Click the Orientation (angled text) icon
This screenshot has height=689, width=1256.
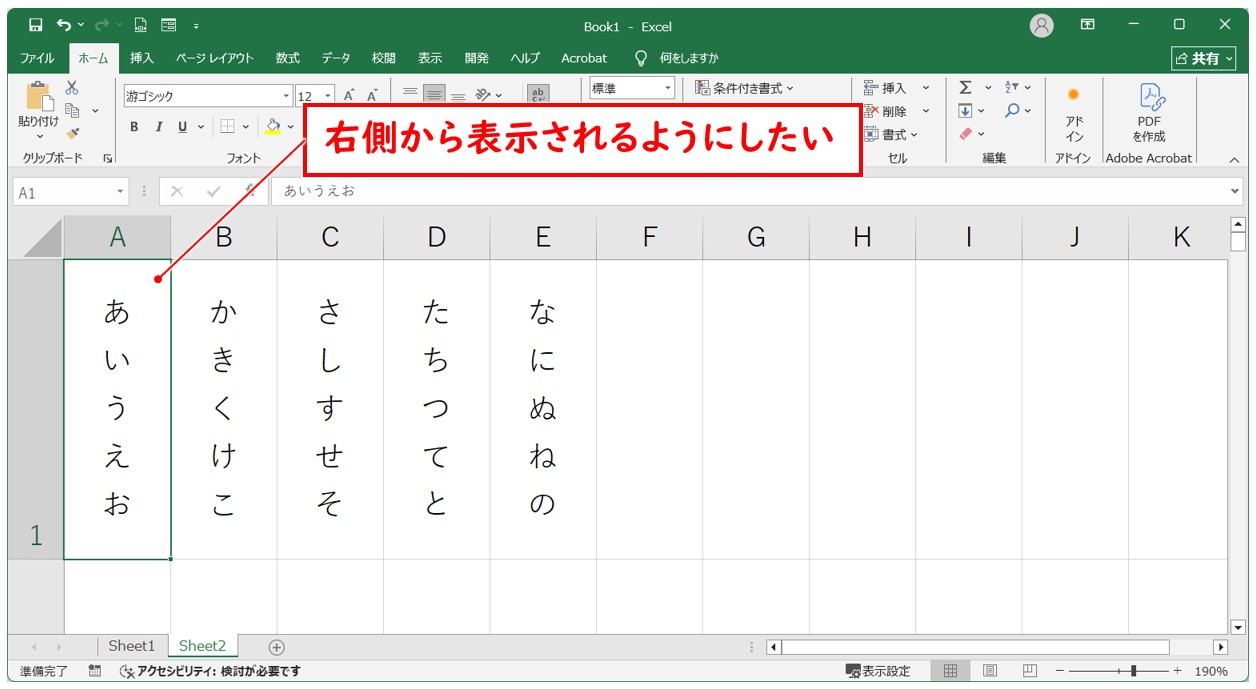click(484, 95)
